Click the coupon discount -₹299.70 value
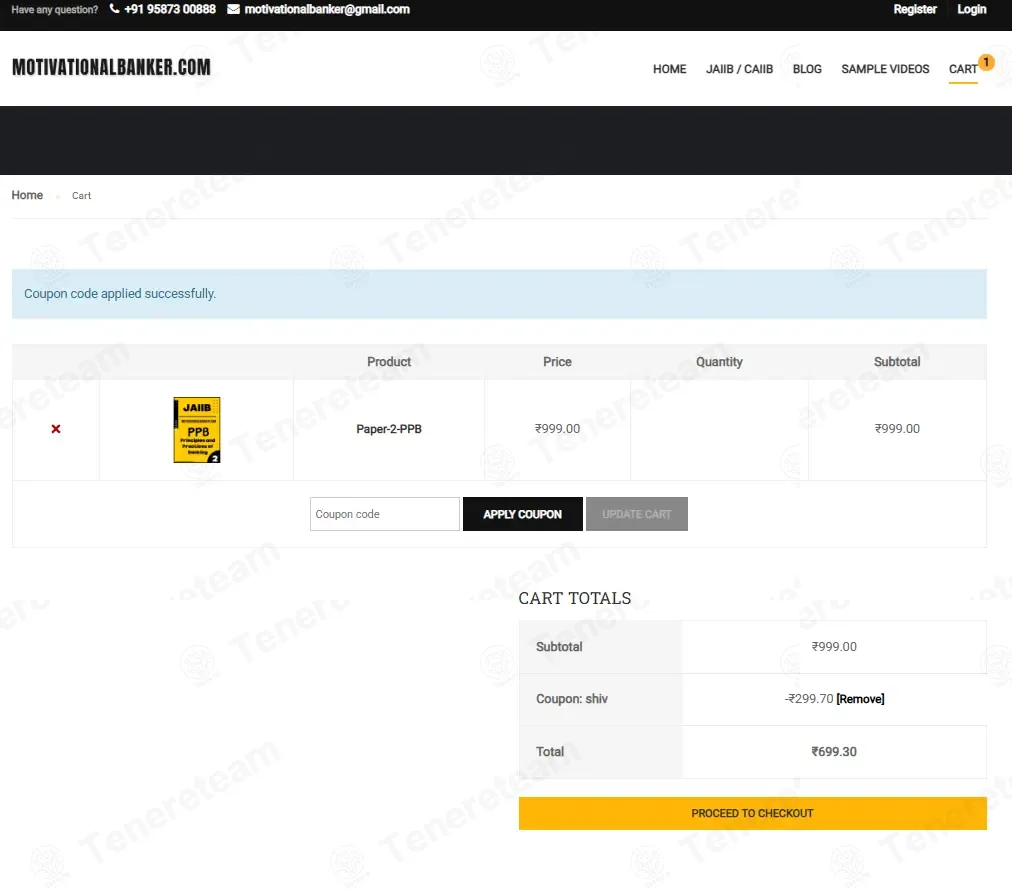This screenshot has width=1012, height=894. [809, 699]
